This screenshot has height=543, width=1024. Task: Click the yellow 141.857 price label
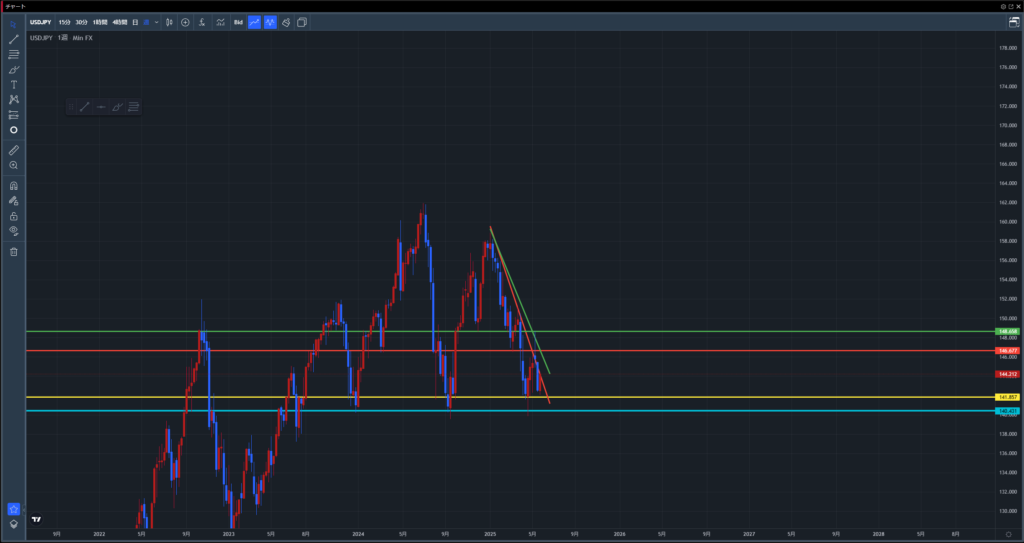click(1008, 397)
